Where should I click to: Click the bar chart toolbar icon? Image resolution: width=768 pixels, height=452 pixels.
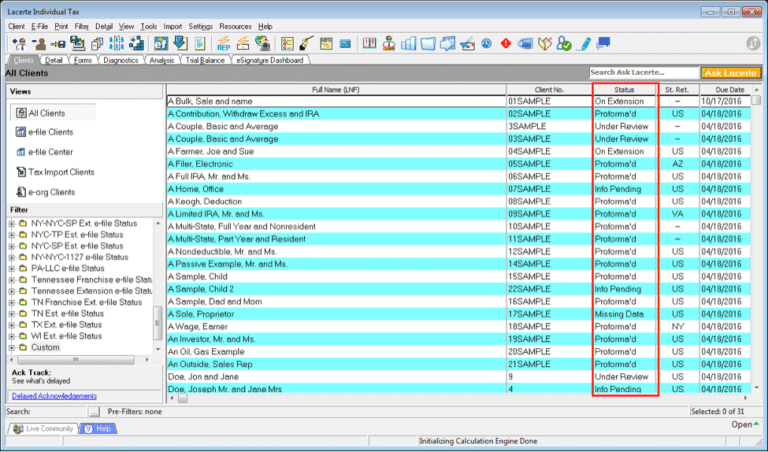(408, 43)
